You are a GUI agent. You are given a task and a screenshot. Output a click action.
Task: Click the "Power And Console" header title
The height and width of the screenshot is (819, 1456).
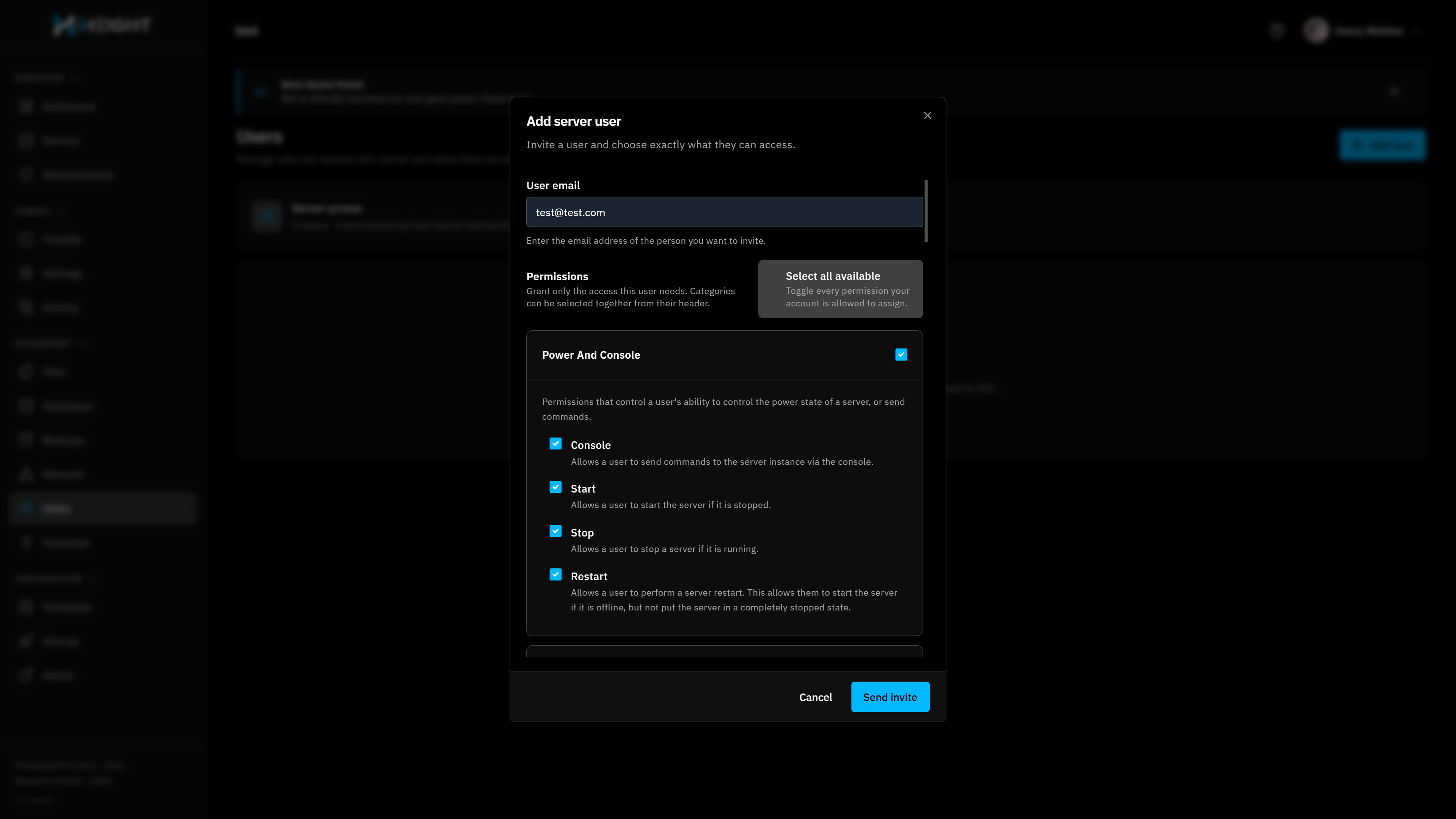pyautogui.click(x=591, y=355)
